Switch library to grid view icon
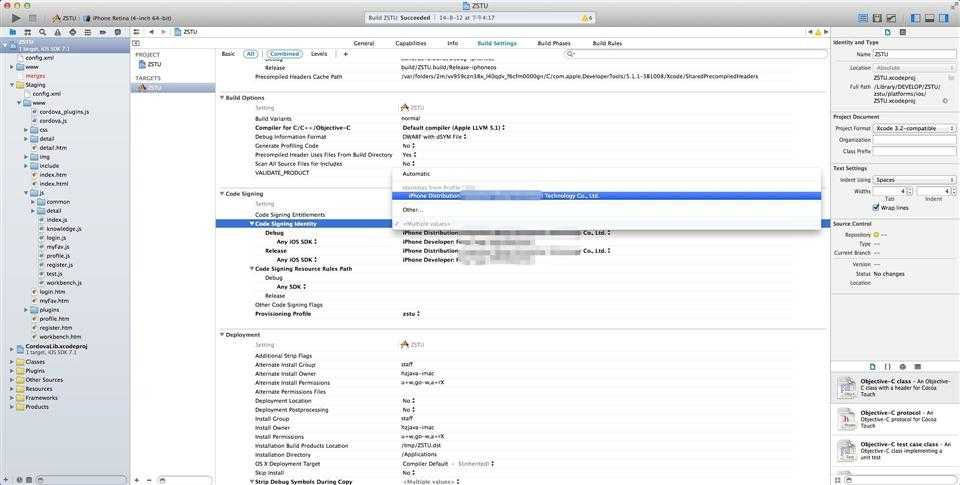 838,480
